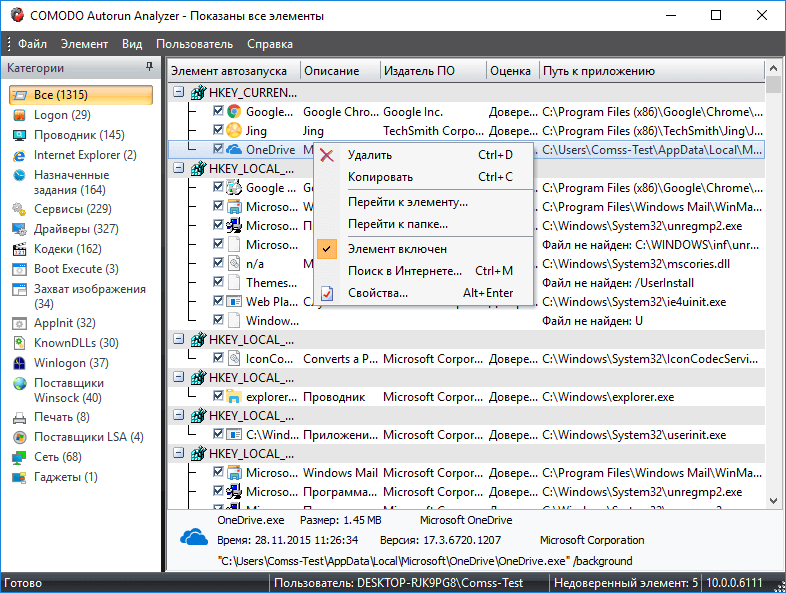Choose Копировать in context menu
This screenshot has width=786, height=593.
pyautogui.click(x=423, y=177)
